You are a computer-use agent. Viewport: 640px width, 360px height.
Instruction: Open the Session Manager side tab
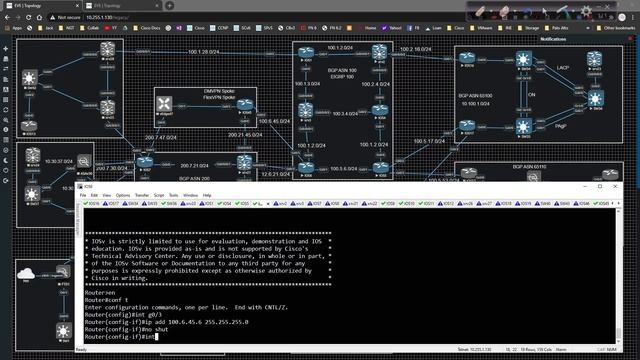pos(78,220)
